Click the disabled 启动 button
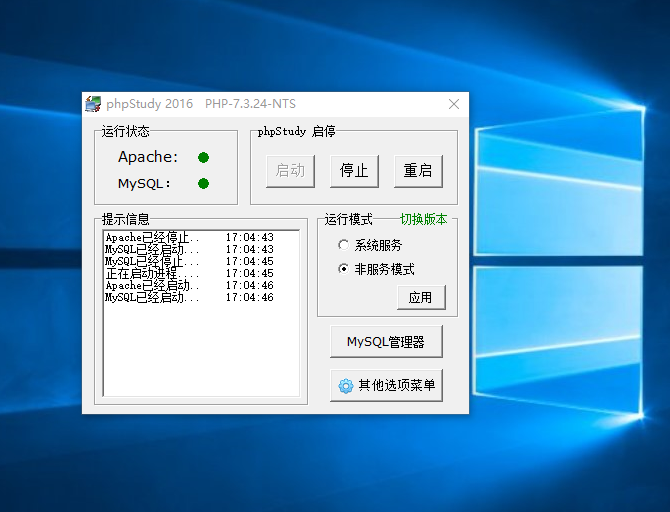The width and height of the screenshot is (670, 512). [x=290, y=171]
